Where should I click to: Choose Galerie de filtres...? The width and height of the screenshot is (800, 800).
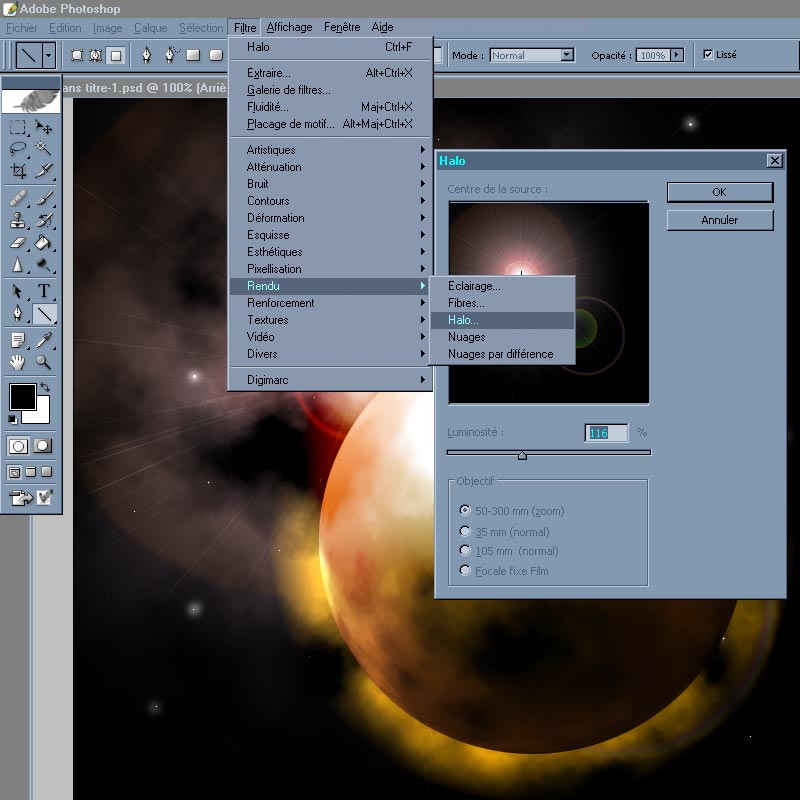click(330, 90)
